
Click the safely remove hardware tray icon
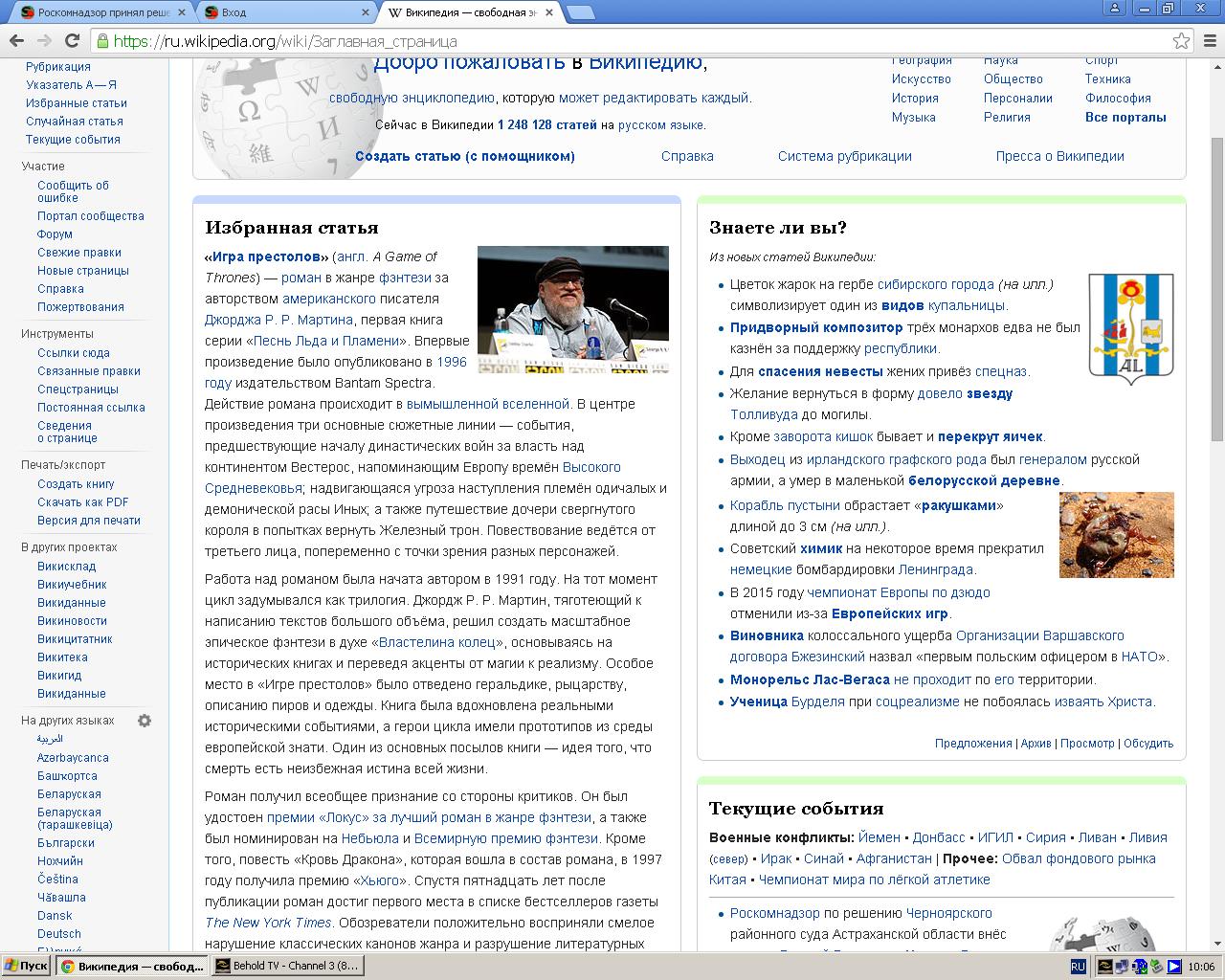point(1157,967)
